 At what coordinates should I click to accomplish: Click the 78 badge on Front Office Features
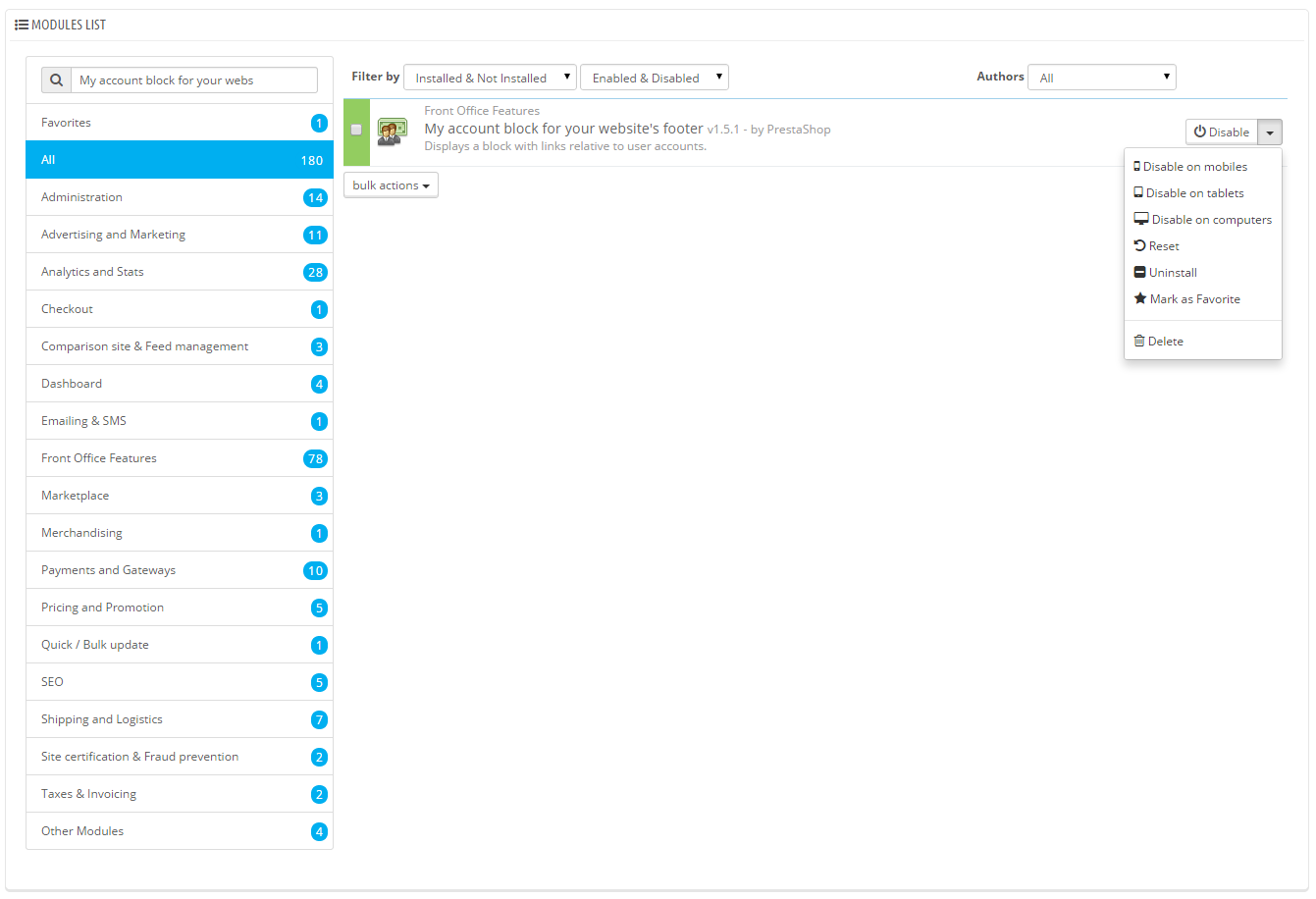tap(315, 458)
